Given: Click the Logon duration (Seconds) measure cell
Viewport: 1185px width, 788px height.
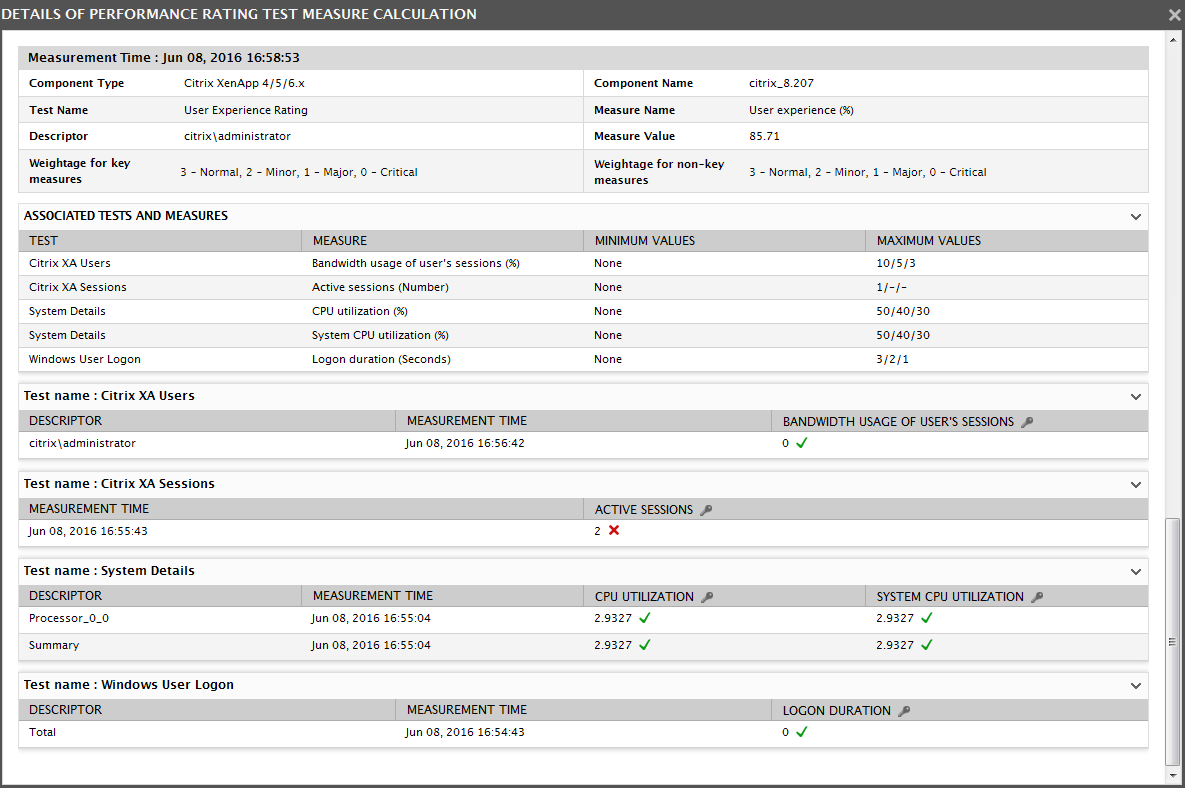Looking at the screenshot, I should [x=381, y=360].
